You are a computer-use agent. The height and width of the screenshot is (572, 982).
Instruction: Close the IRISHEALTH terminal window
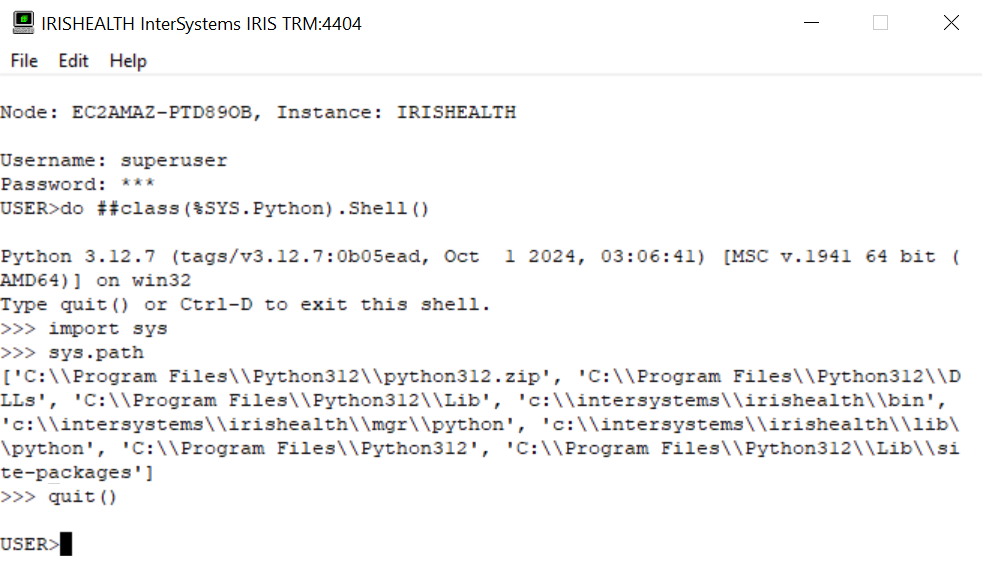tap(951, 23)
